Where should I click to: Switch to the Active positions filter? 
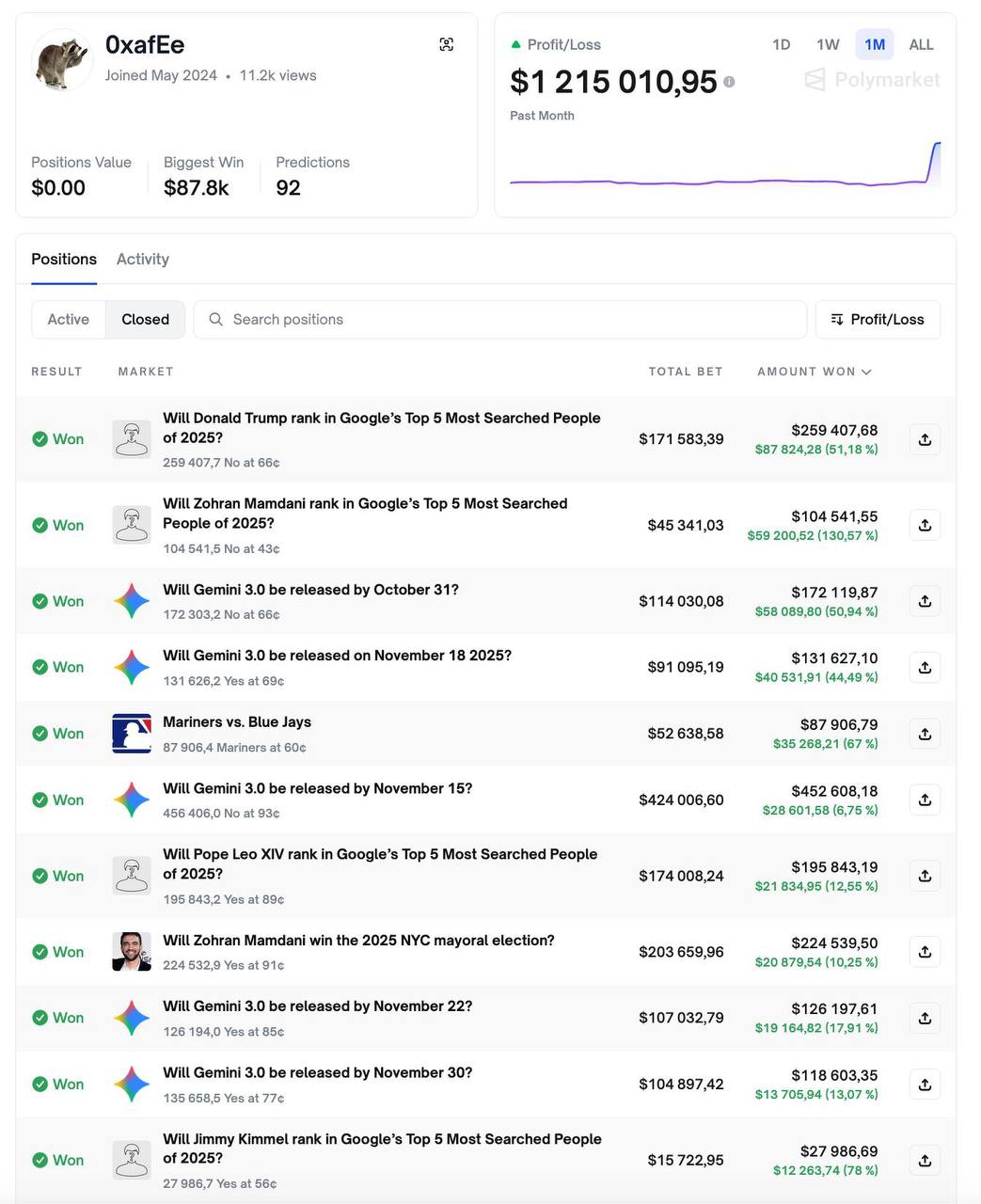pos(67,319)
